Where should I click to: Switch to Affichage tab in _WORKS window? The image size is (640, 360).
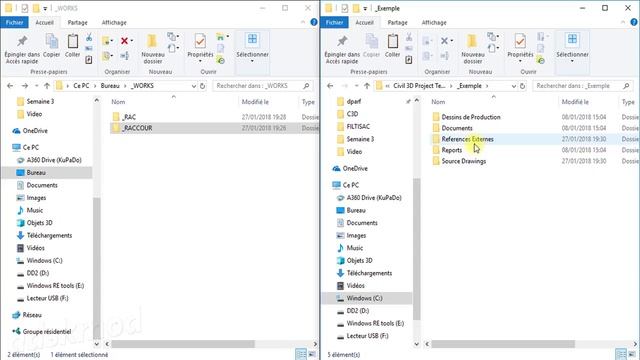[x=114, y=22]
